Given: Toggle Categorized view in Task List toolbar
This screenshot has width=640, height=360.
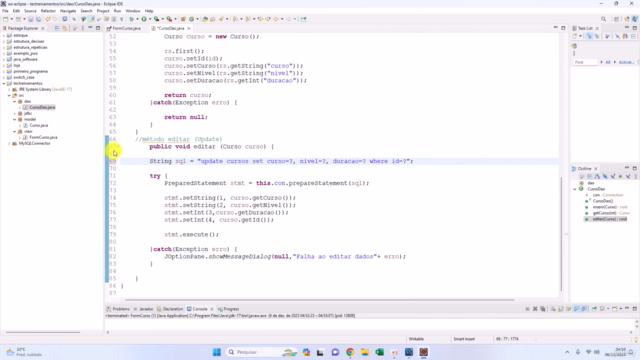Looking at the screenshot, I should point(589,36).
